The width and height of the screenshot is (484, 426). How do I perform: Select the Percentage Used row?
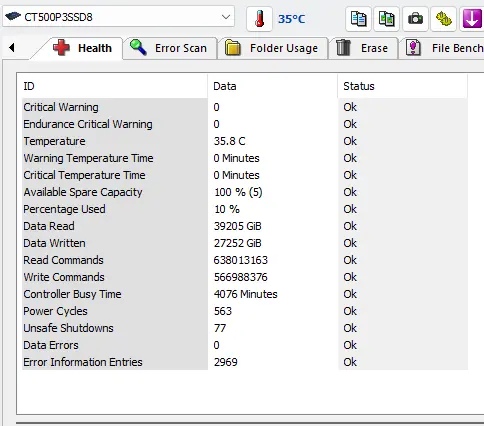coord(245,209)
